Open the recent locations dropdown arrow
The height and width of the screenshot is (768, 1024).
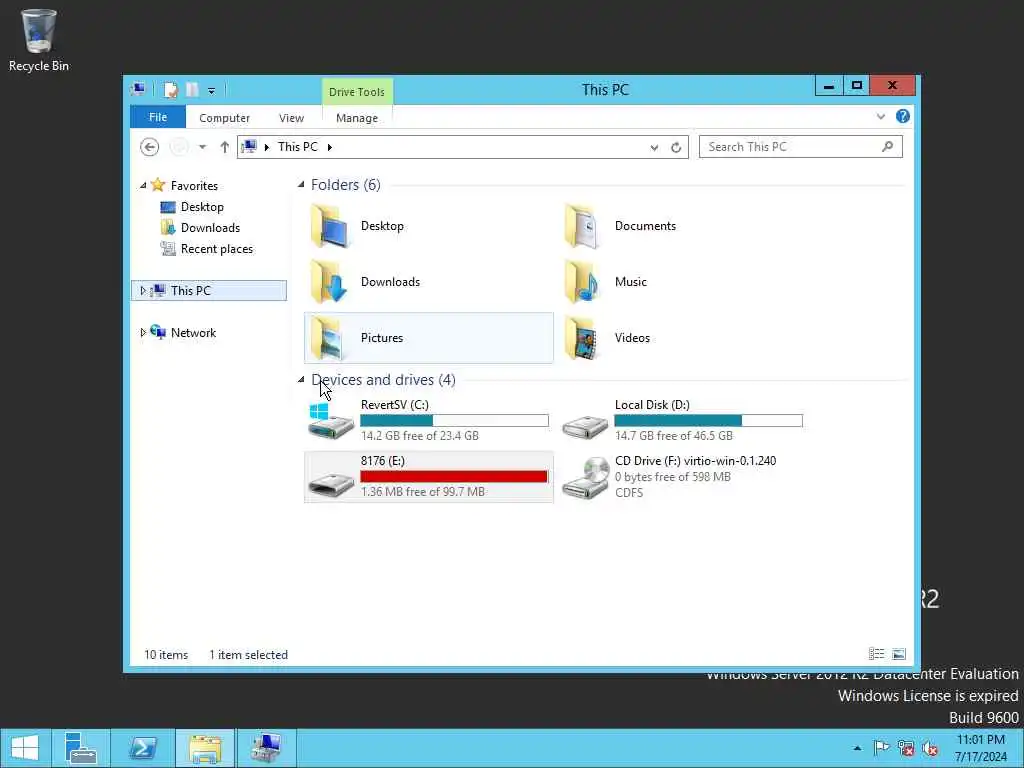[x=202, y=147]
